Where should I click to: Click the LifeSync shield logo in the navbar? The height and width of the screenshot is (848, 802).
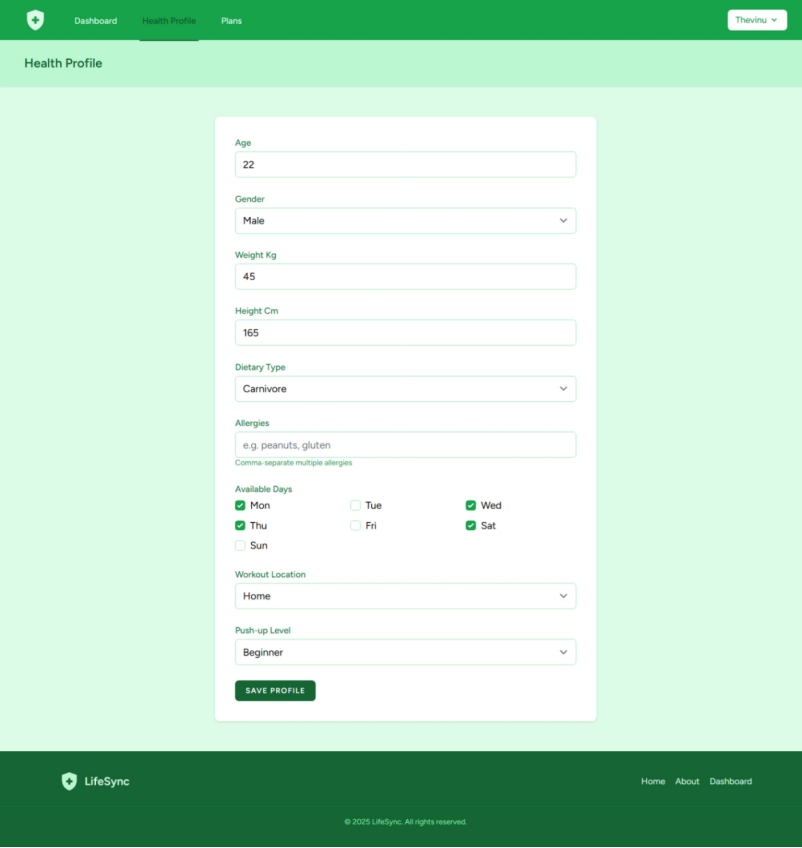[35, 20]
